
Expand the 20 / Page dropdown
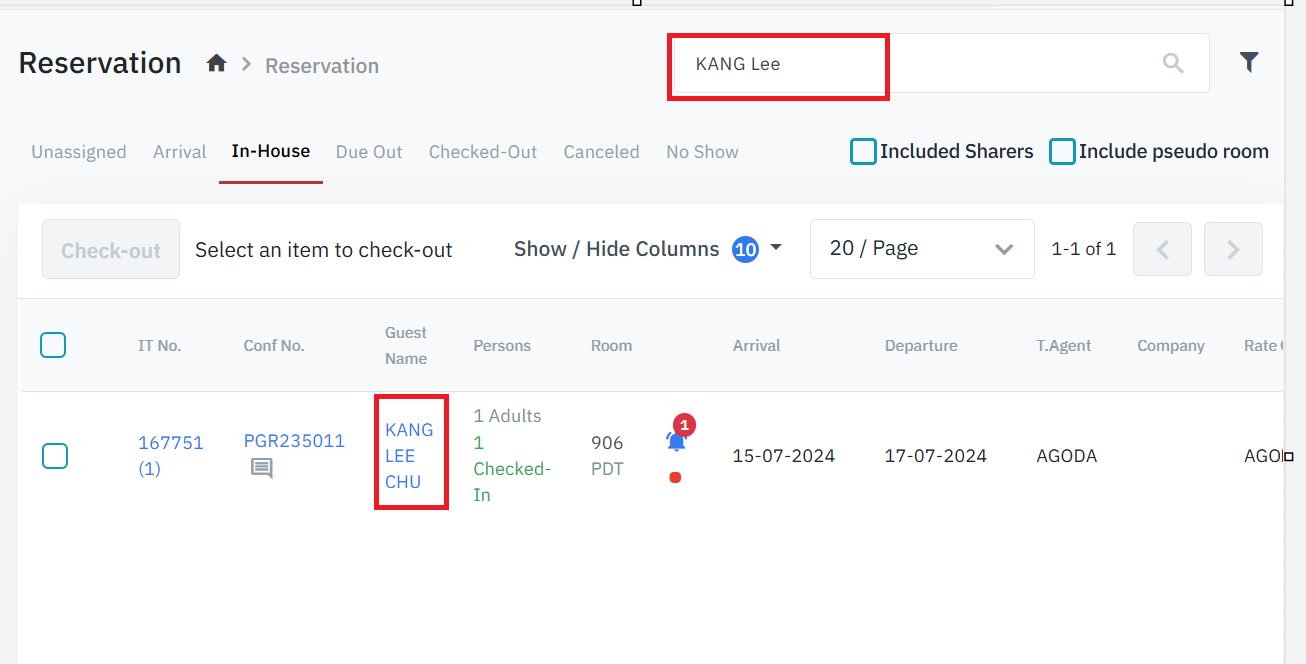[x=921, y=249]
